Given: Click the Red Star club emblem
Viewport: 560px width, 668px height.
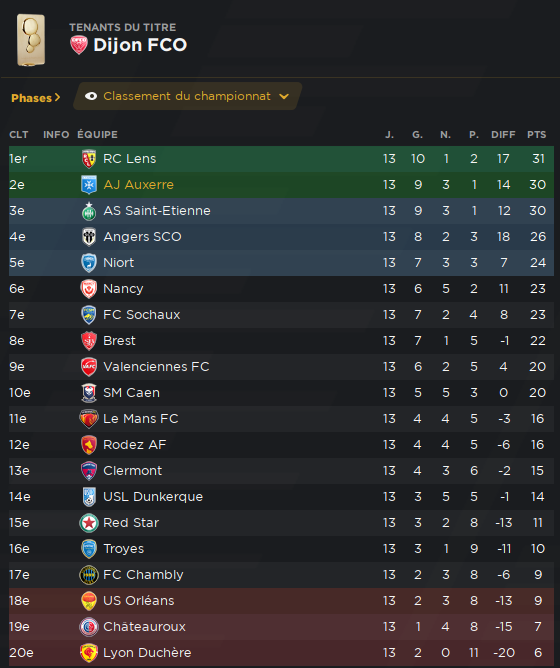Looking at the screenshot, I should click(x=89, y=523).
